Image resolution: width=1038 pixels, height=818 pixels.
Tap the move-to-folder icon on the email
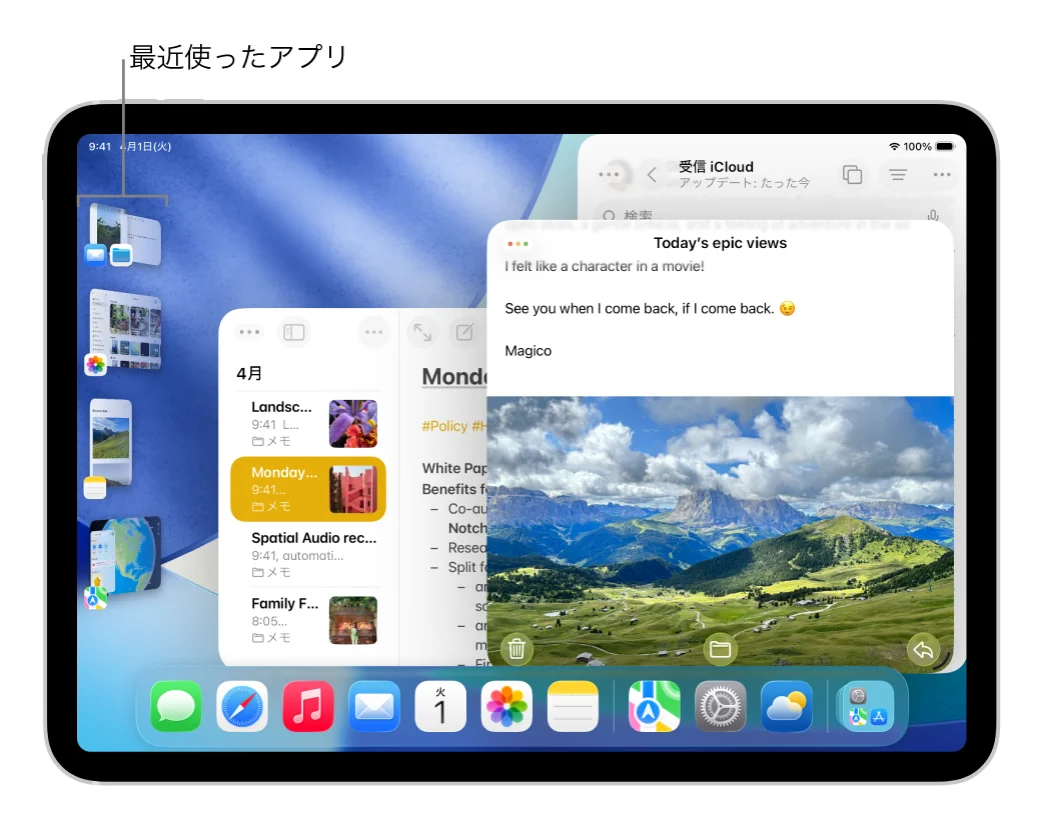(x=719, y=649)
